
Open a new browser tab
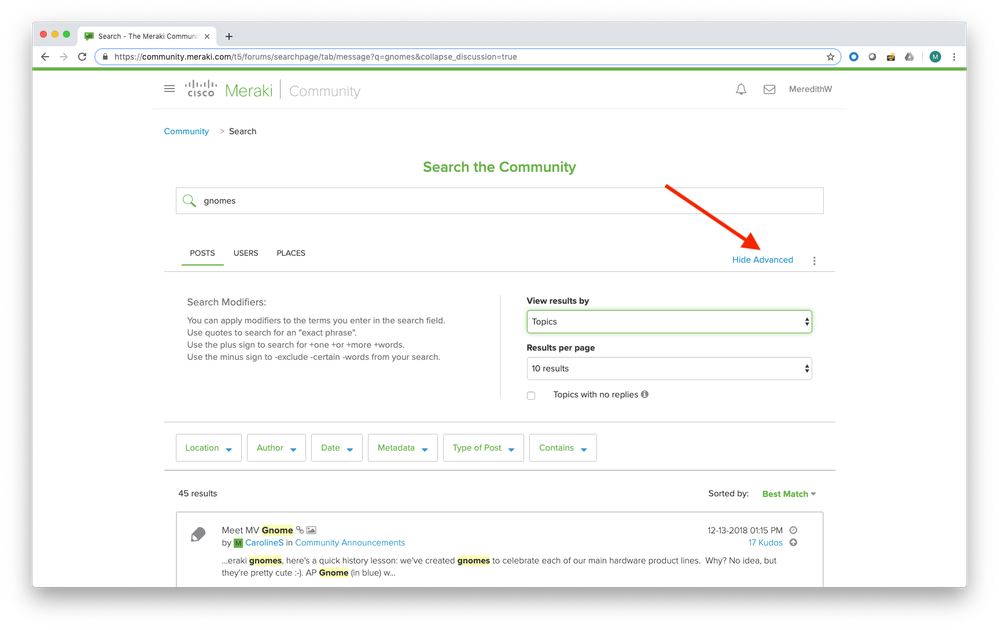point(229,36)
